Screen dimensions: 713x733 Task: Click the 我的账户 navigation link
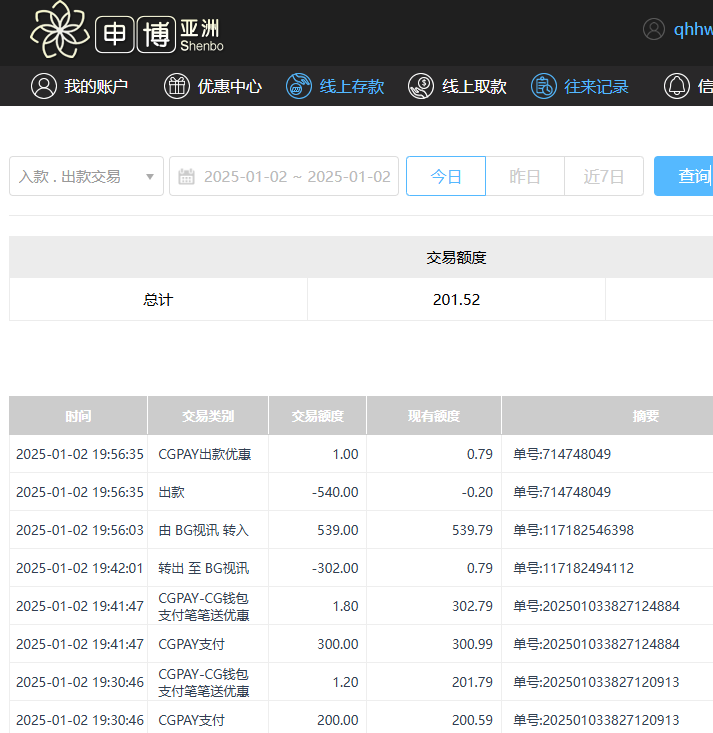coord(96,86)
